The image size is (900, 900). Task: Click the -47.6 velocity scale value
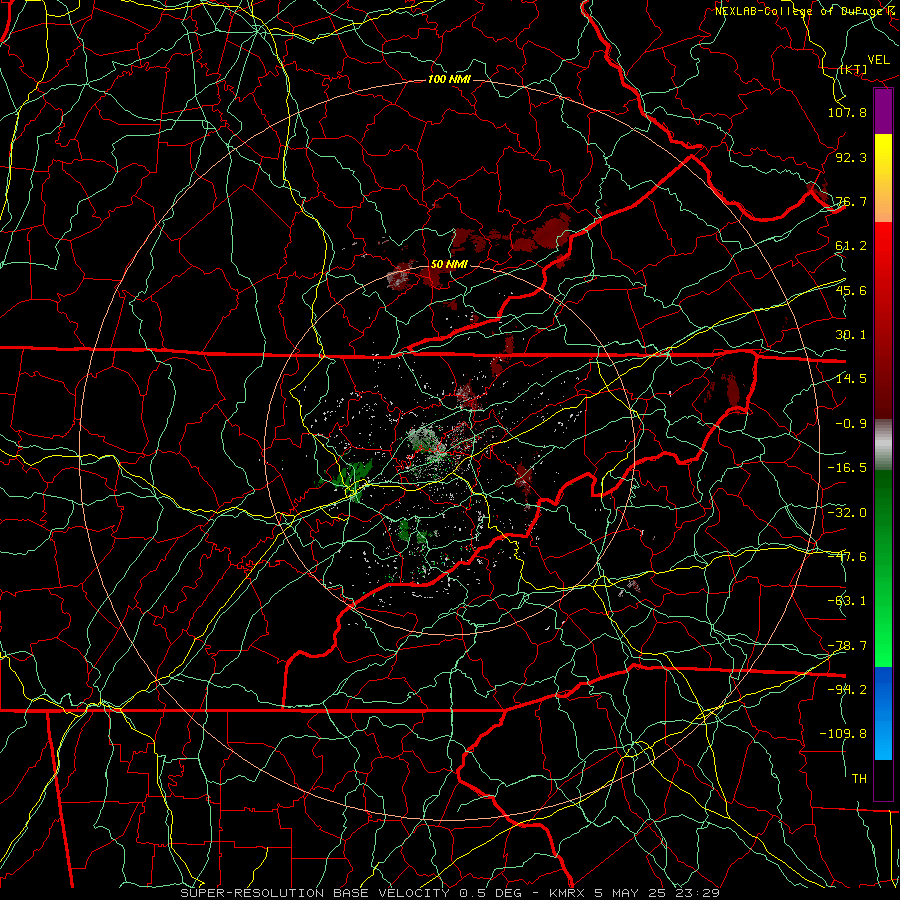(847, 557)
